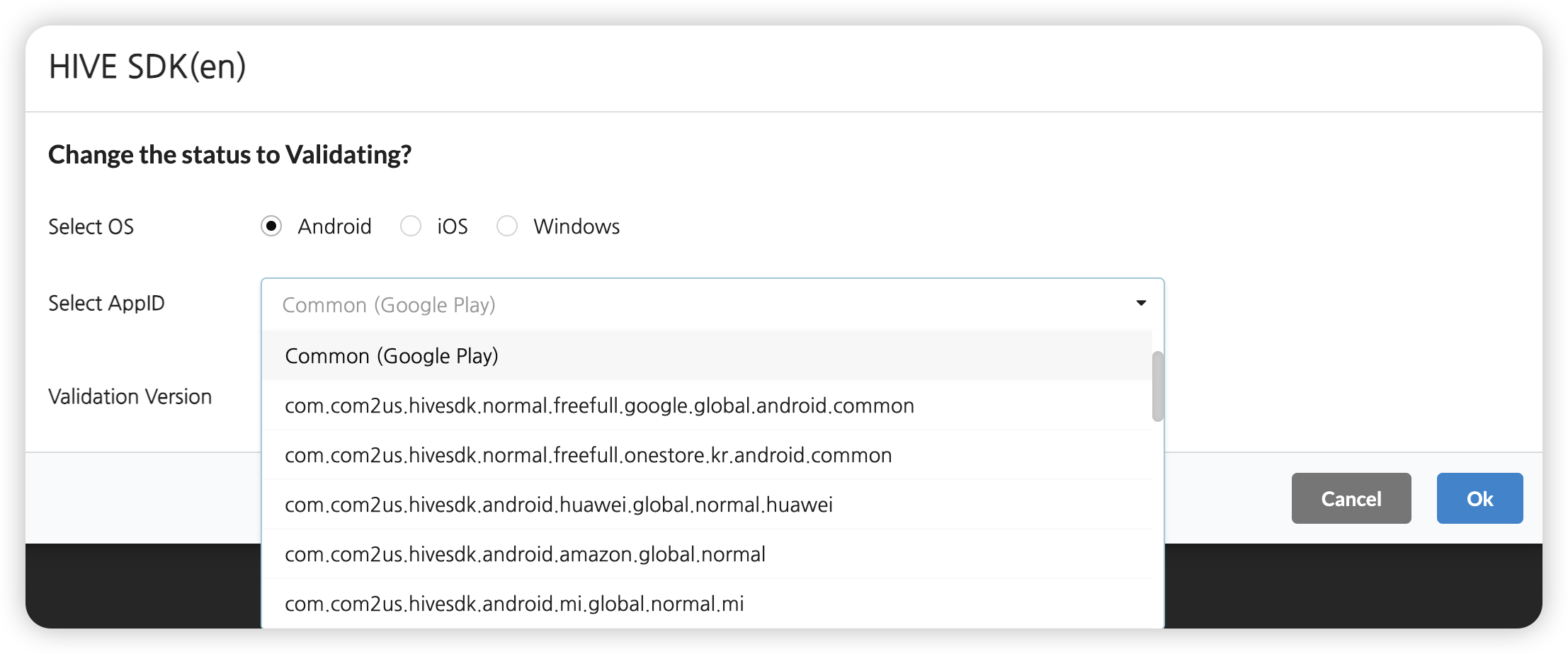1568x654 pixels.
Task: Click the Windows label text
Action: click(x=576, y=226)
